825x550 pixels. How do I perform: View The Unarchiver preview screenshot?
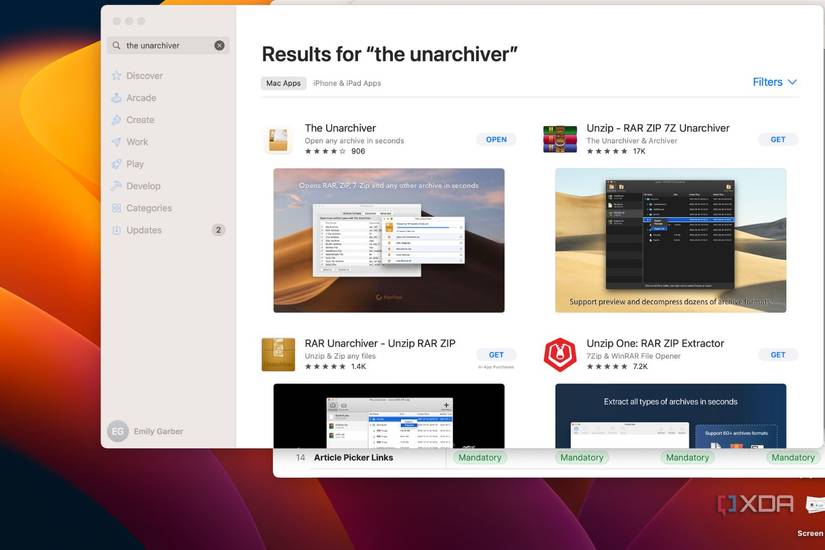pyautogui.click(x=389, y=241)
